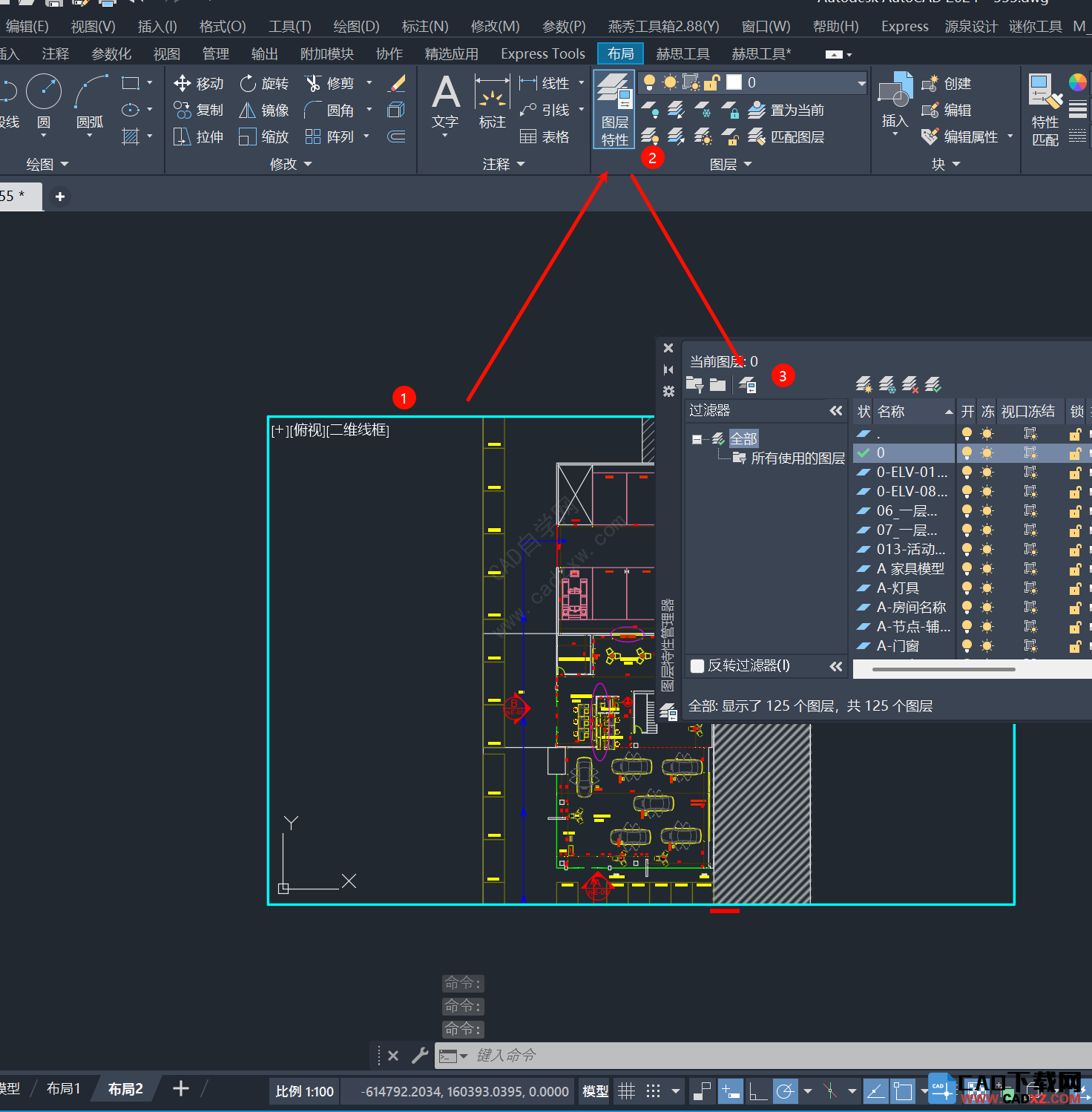Check the Invert Filter (反转过滤器) box
This screenshot has width=1092, height=1112.
(x=697, y=665)
